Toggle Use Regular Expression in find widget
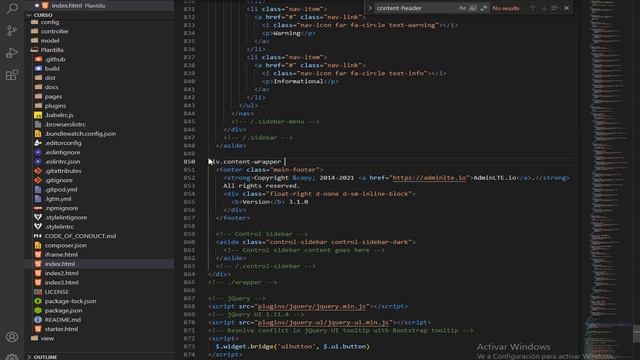The height and width of the screenshot is (360, 640). click(484, 8)
